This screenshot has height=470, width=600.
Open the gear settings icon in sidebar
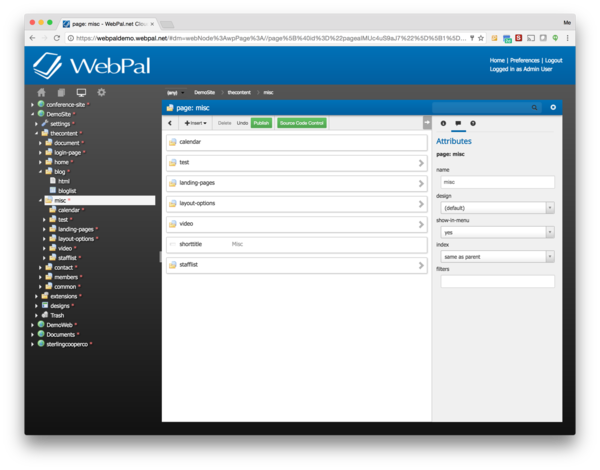click(x=101, y=92)
